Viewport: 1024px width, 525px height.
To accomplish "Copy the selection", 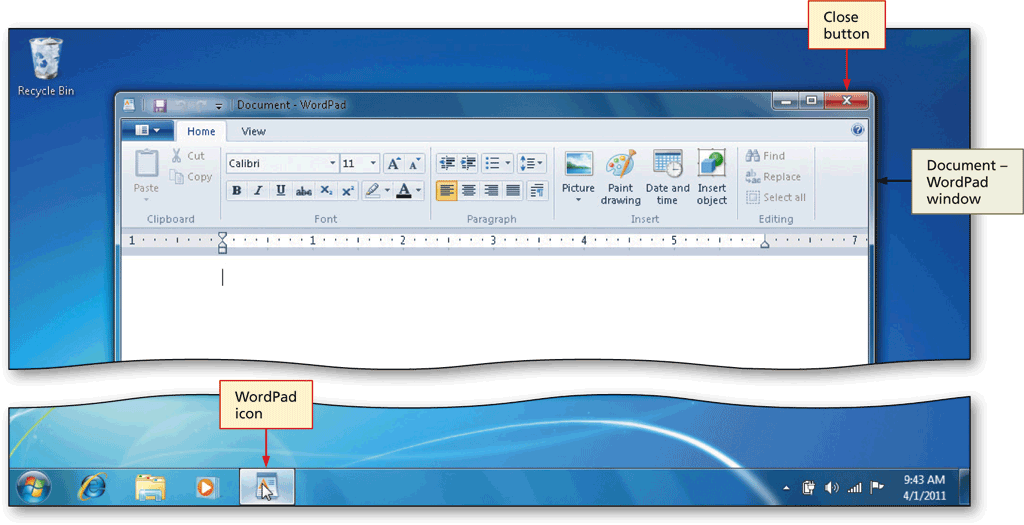I will [191, 176].
